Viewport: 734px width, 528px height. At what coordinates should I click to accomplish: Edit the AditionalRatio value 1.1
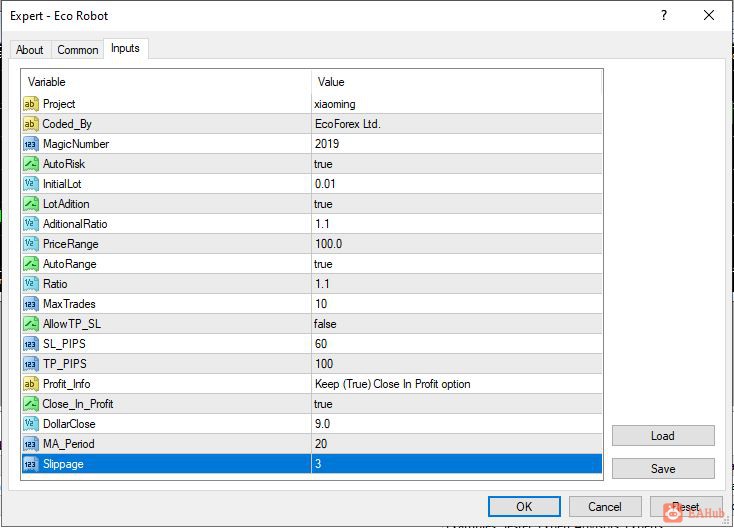(x=322, y=224)
